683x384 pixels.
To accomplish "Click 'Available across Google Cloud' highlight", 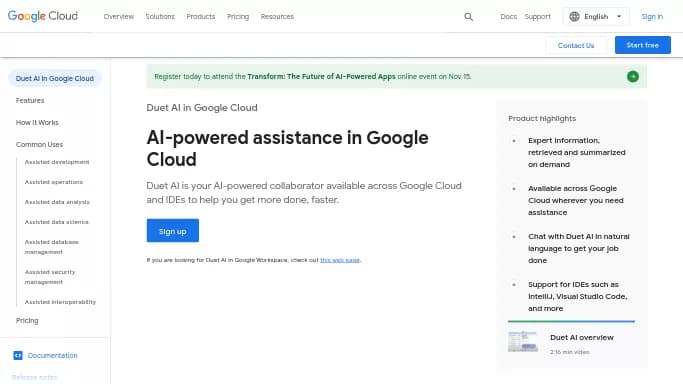I will pyautogui.click(x=576, y=200).
